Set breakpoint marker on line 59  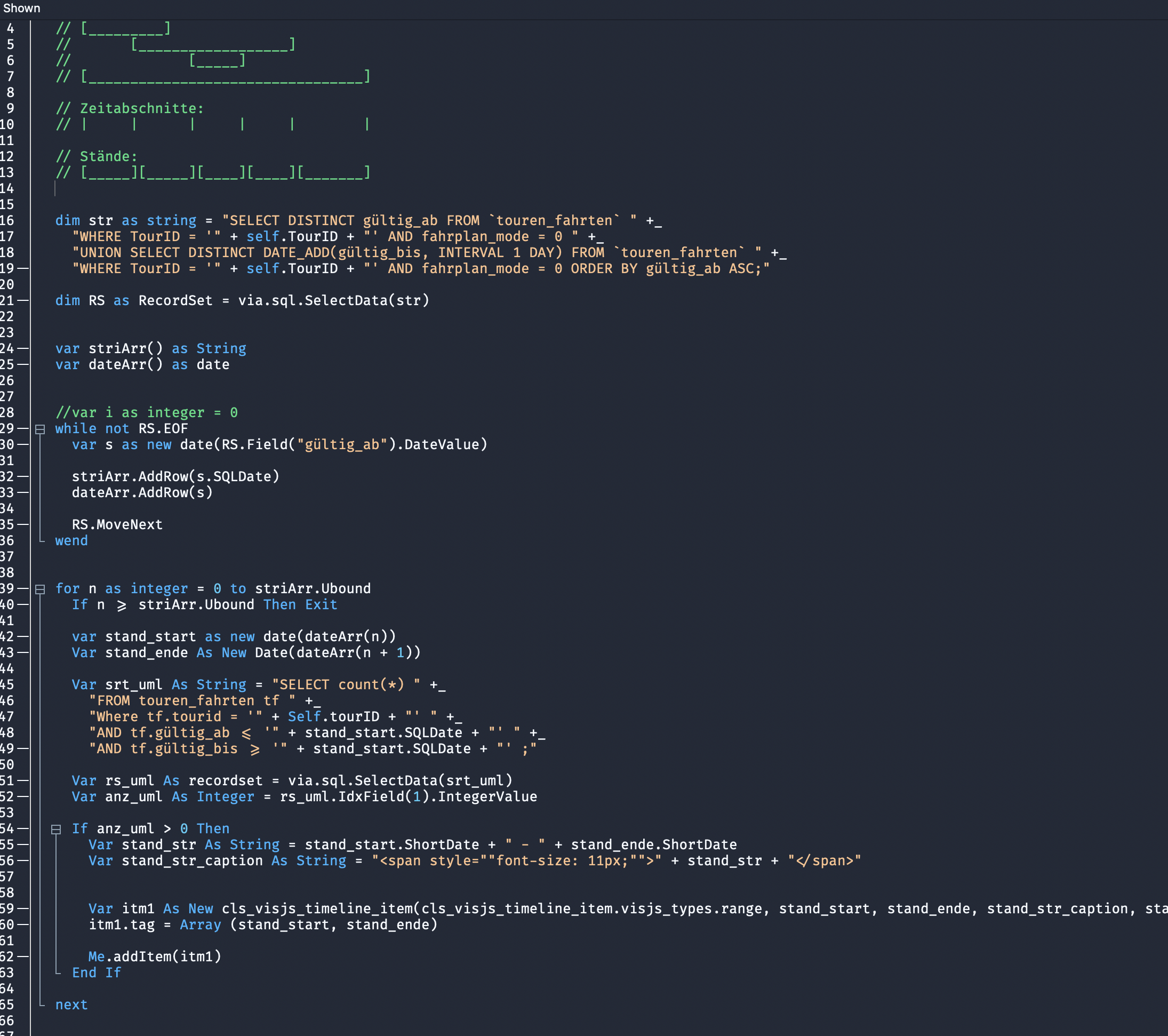[23, 909]
